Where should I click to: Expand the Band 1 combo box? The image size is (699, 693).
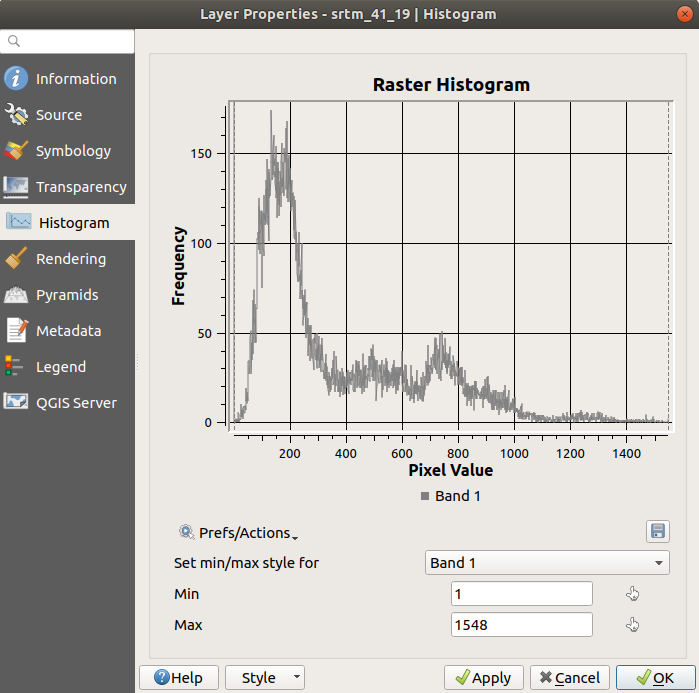[x=546, y=563]
